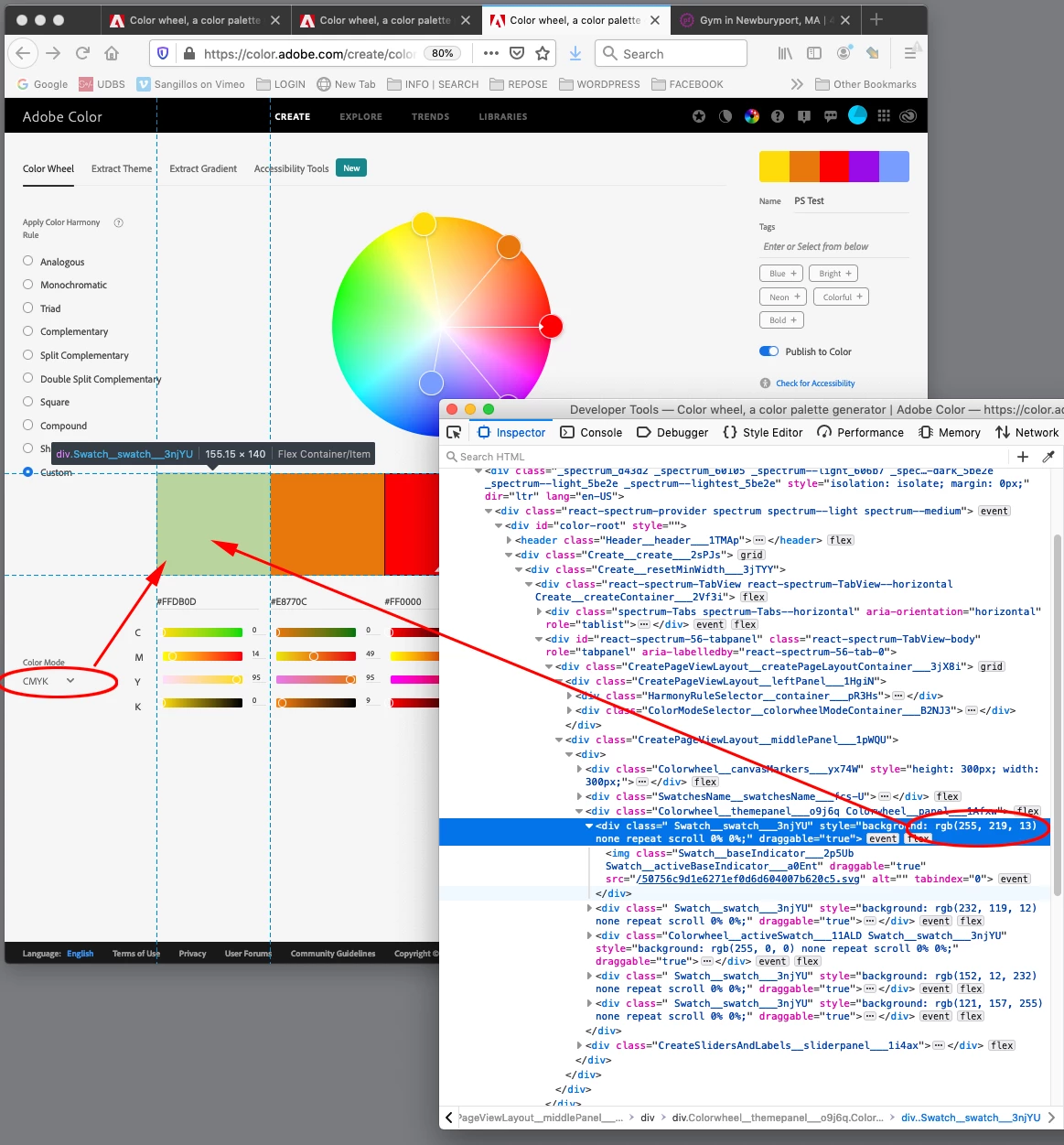This screenshot has width=1064, height=1145.
Task: Open the Community Guidelines footer link
Action: [333, 954]
